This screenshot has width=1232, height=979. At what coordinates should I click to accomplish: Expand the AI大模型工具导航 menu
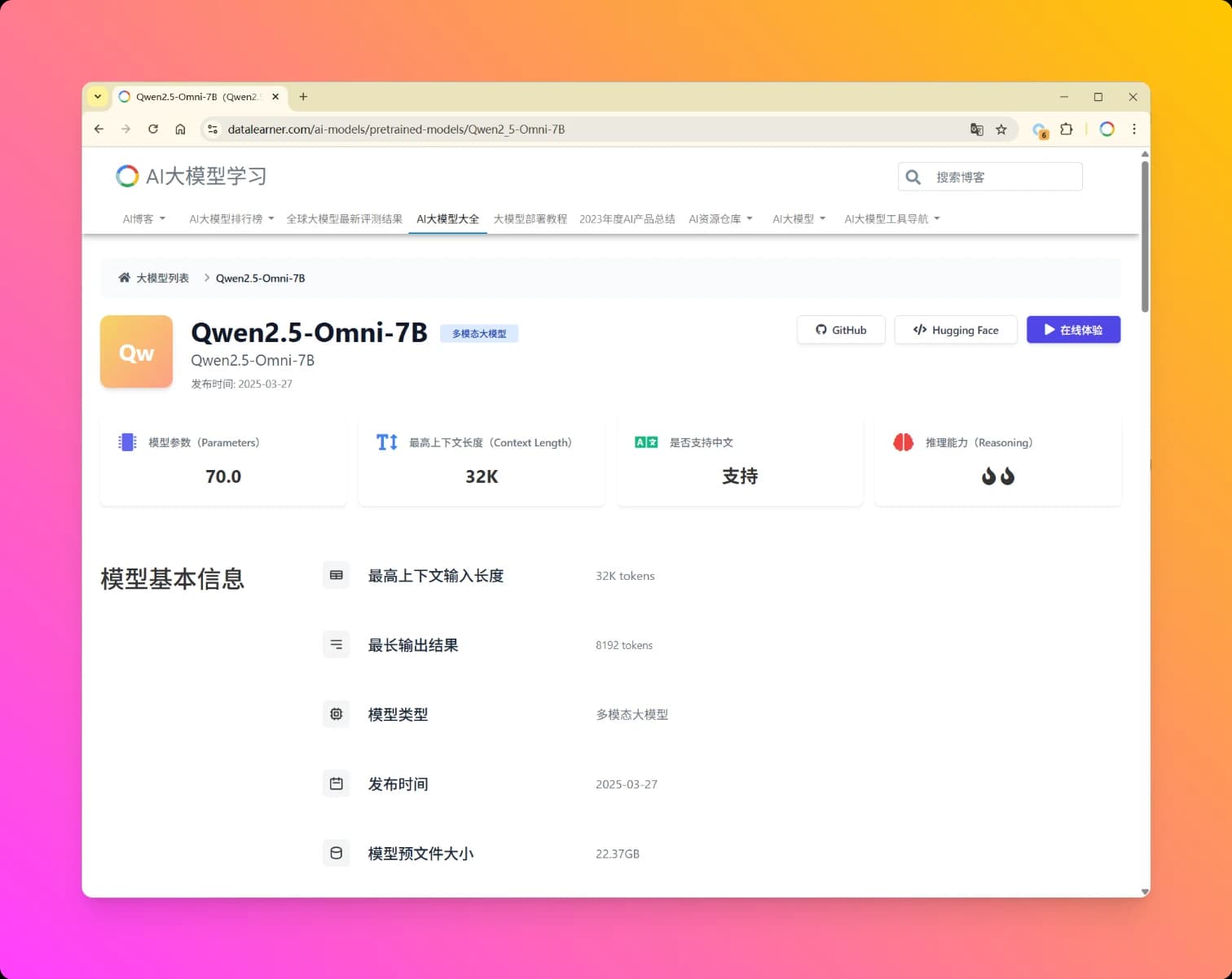[x=891, y=218]
